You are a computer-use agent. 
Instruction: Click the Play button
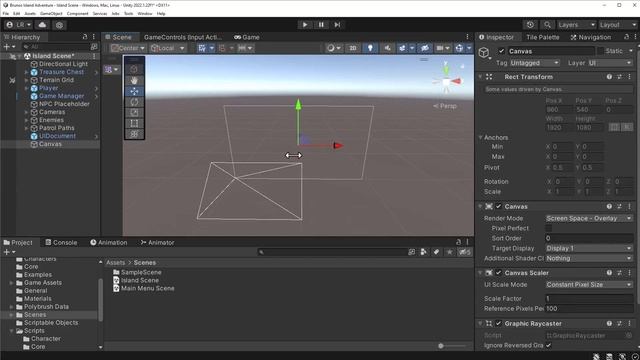point(305,25)
